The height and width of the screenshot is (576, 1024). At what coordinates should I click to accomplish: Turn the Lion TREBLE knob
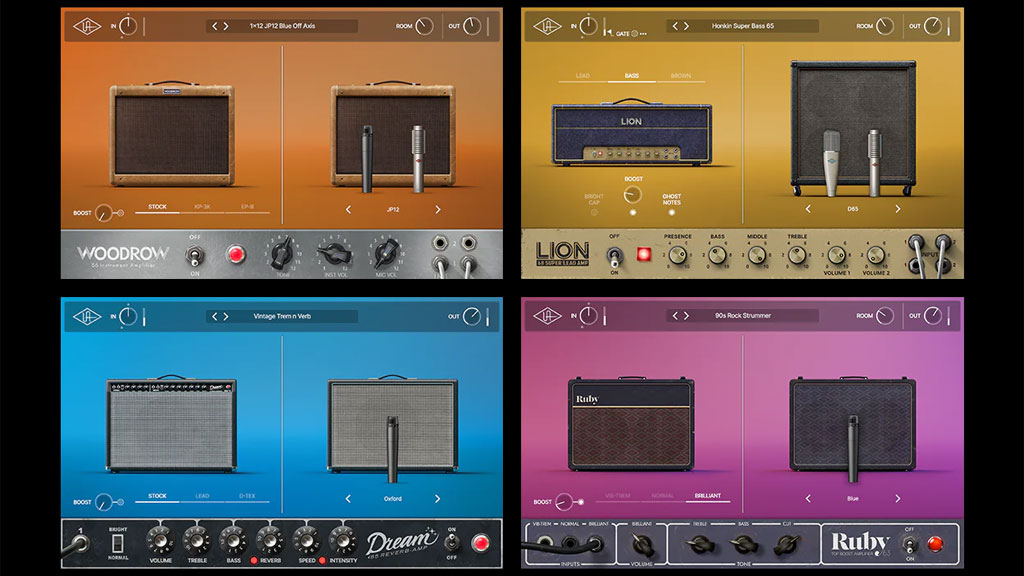(x=797, y=255)
